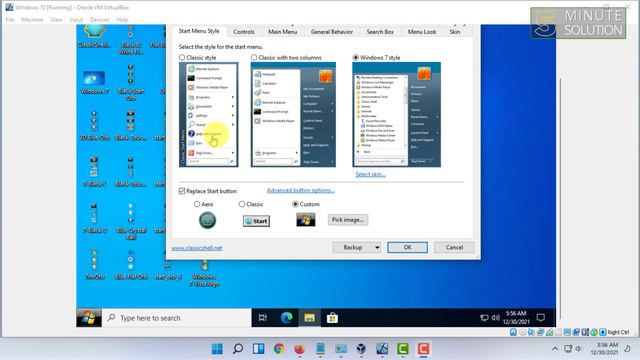Click the Cancel button
The image size is (640, 360).
tap(454, 247)
